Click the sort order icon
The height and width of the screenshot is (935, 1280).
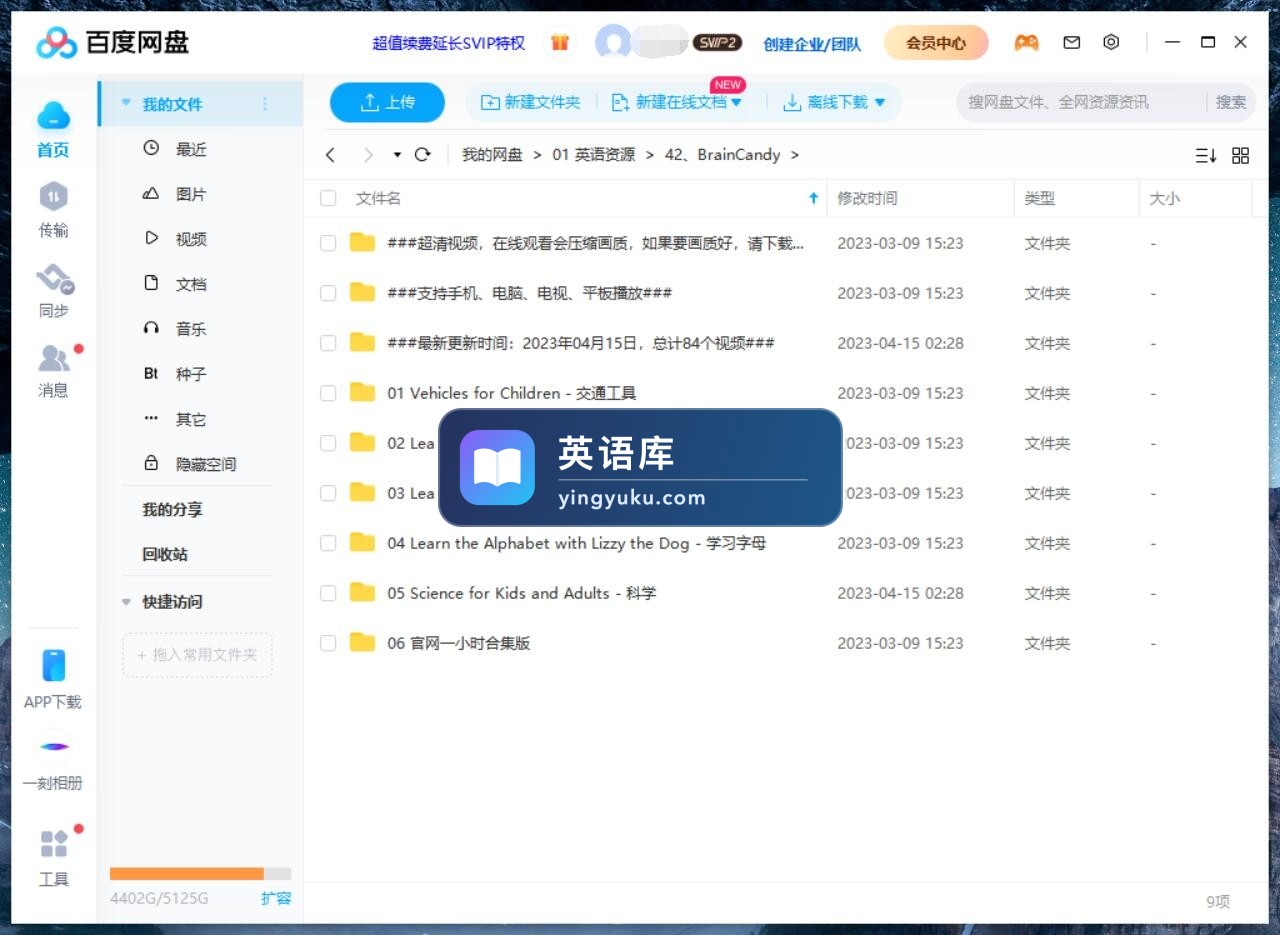click(1206, 155)
